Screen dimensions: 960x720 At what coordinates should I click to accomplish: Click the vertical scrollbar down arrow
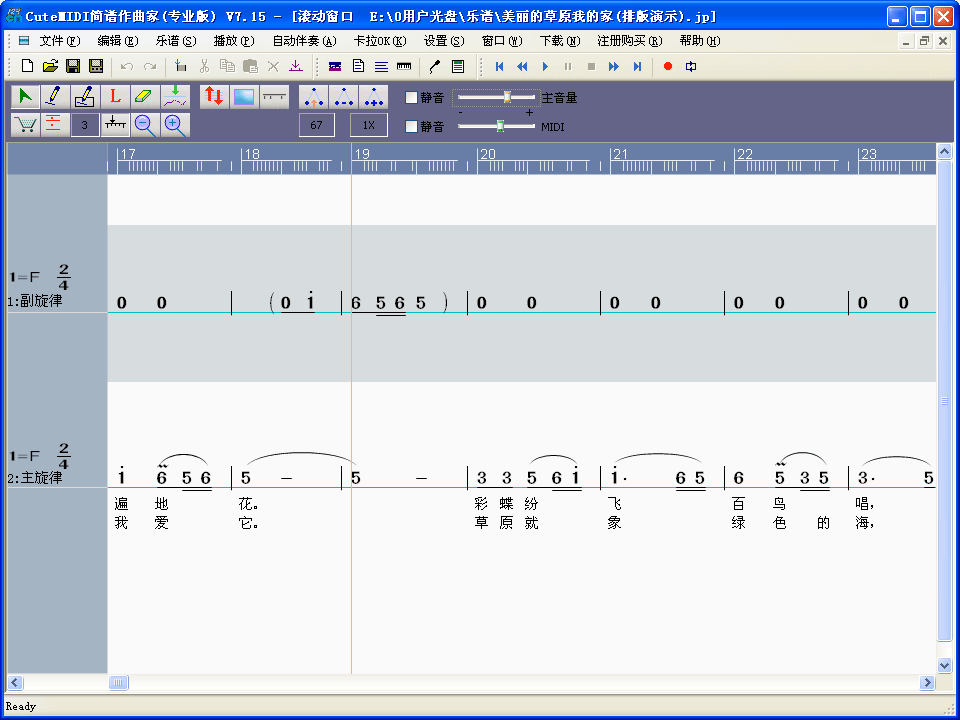[x=944, y=665]
